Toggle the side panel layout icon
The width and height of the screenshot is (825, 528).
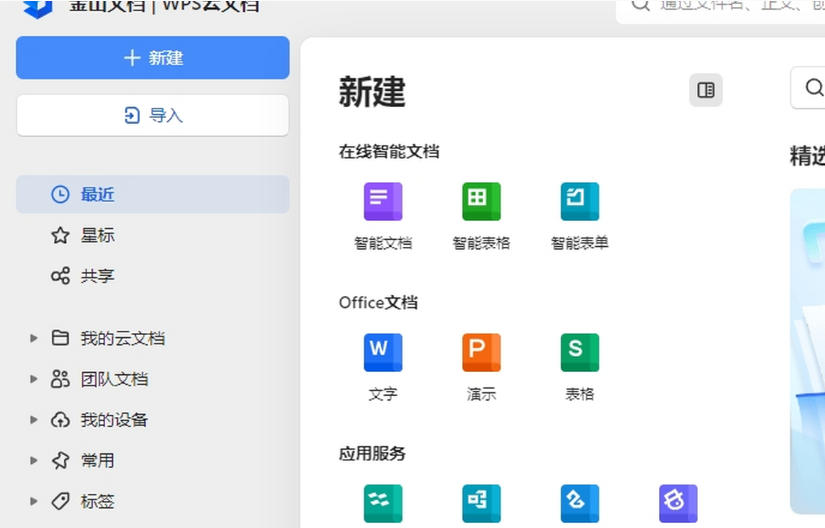click(706, 90)
